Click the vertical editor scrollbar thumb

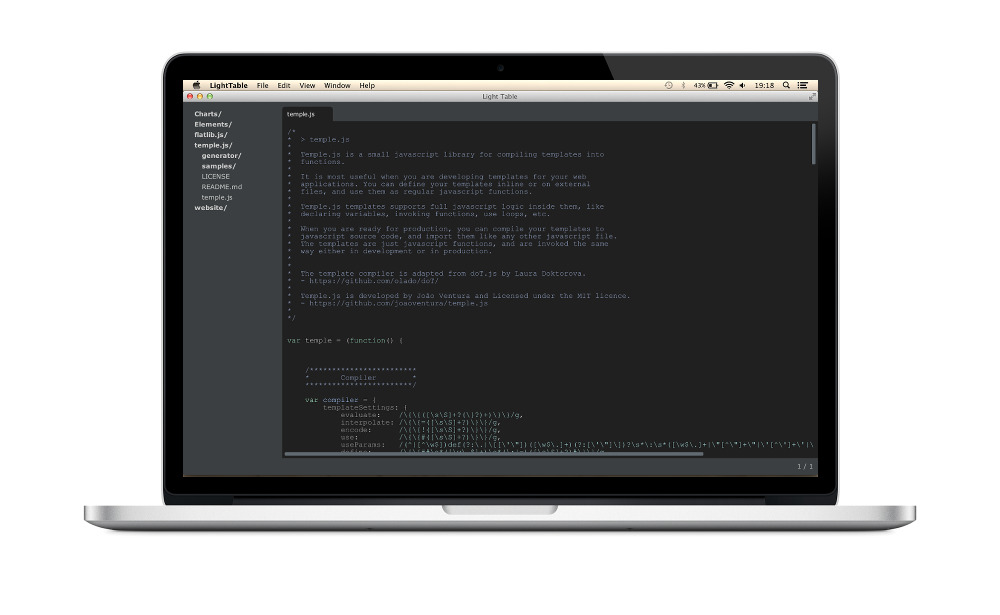[x=814, y=144]
